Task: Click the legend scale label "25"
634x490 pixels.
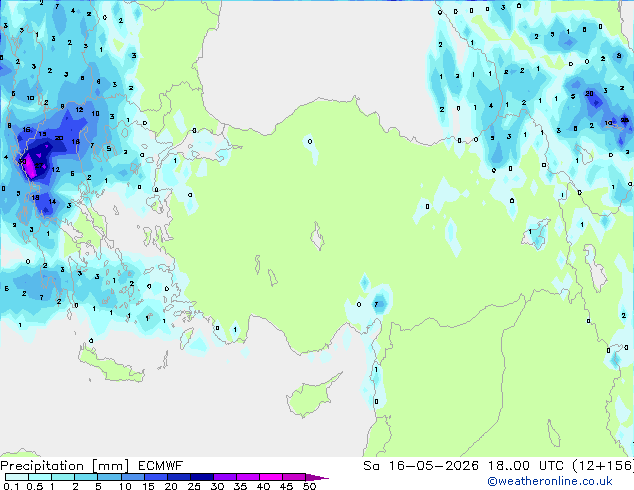Action: [x=194, y=486]
